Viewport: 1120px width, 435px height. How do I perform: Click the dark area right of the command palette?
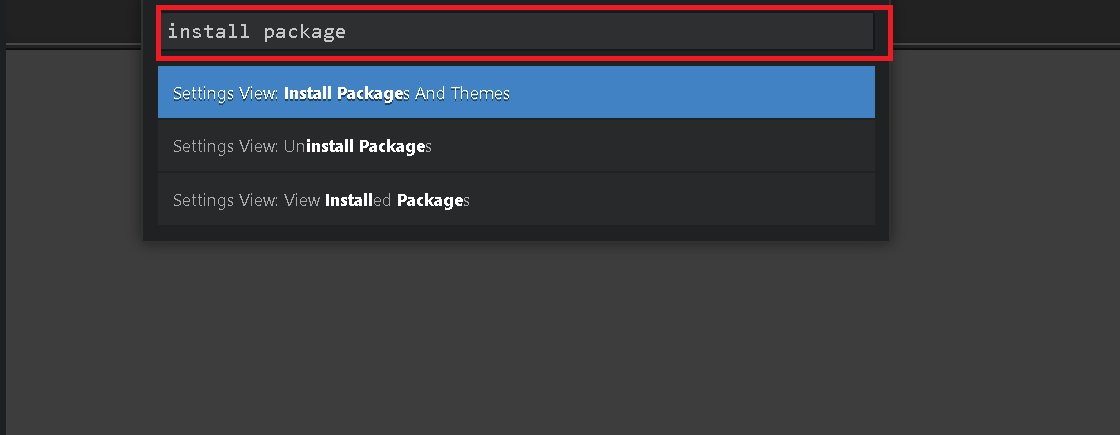pyautogui.click(x=1000, y=200)
